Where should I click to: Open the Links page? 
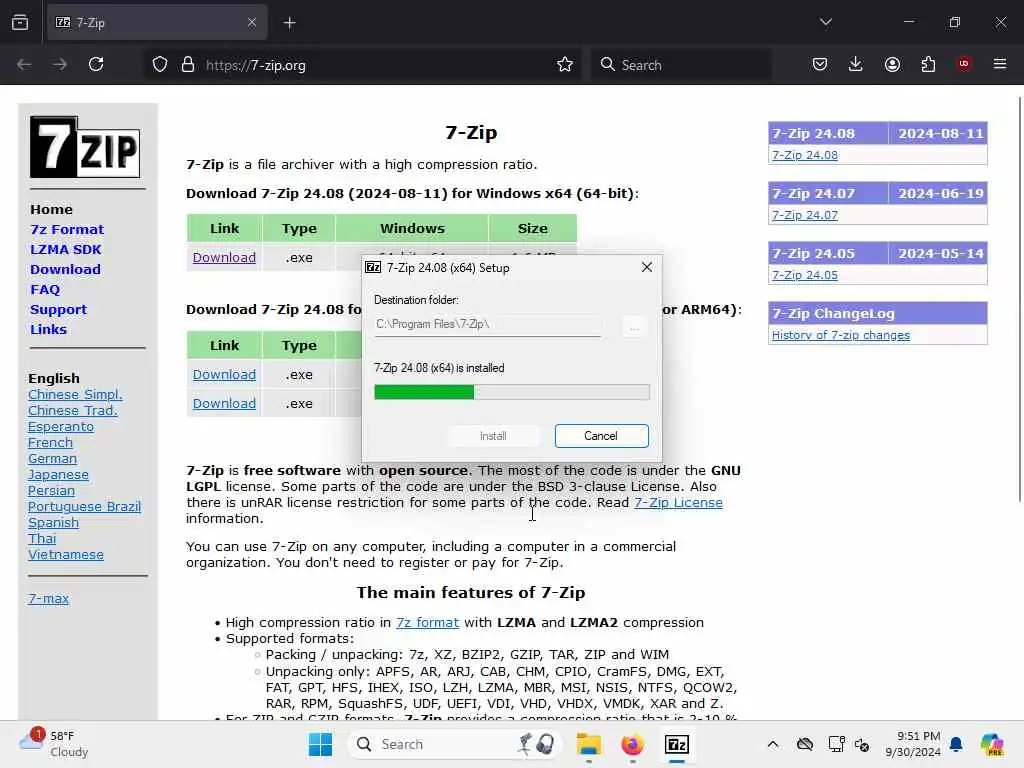coord(48,330)
